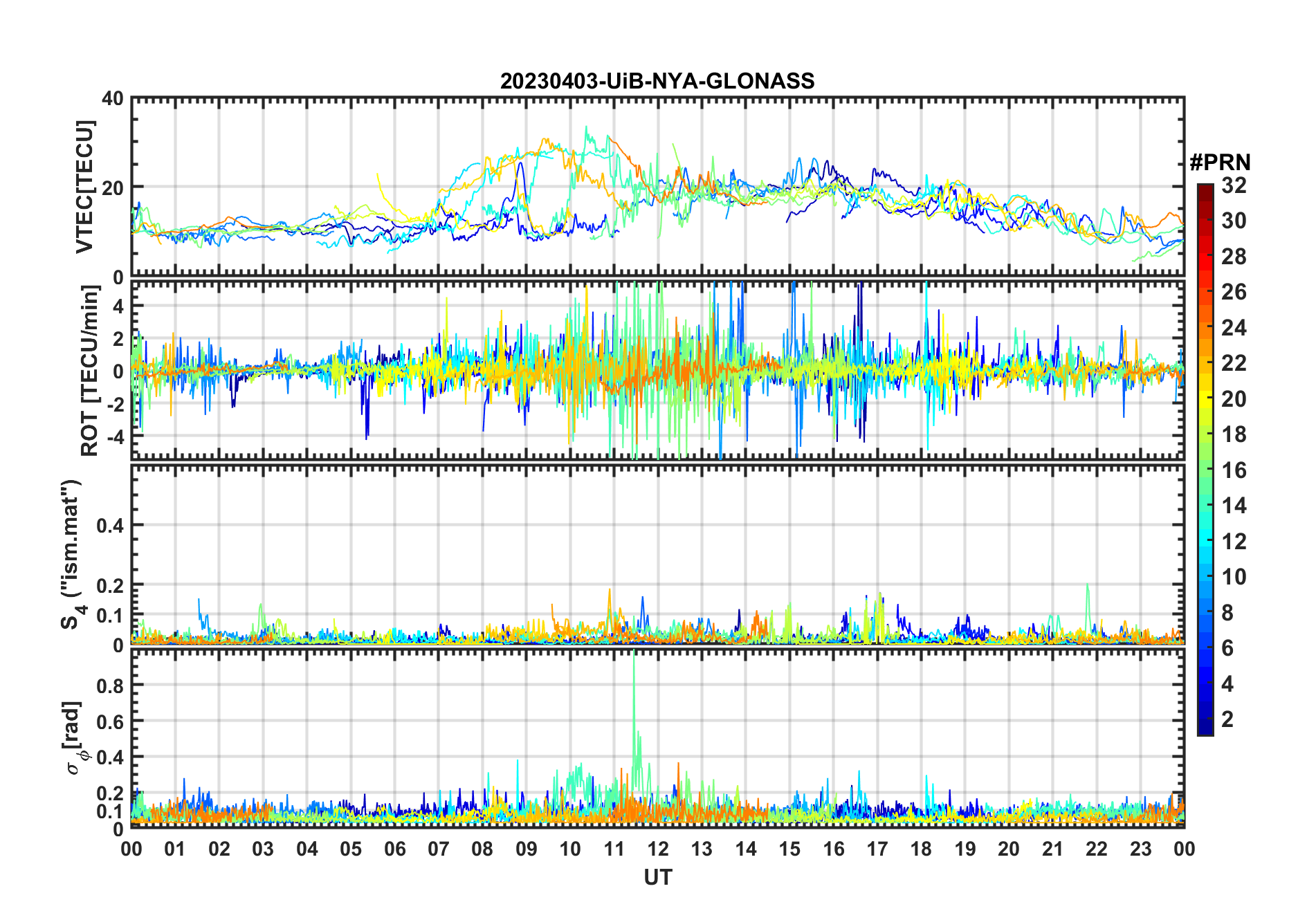Click the 0.8 tick on the σφ axis
Image resolution: width=1316 pixels, height=920 pixels.
point(110,686)
